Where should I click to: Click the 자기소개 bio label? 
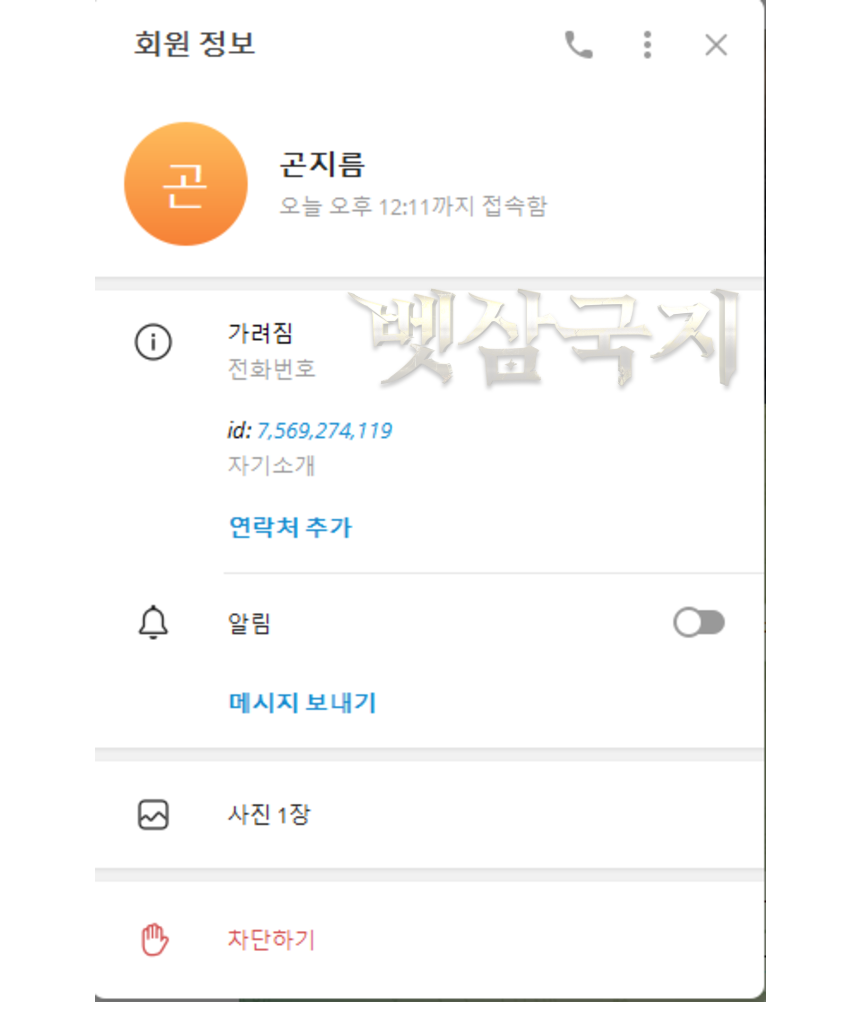271,465
